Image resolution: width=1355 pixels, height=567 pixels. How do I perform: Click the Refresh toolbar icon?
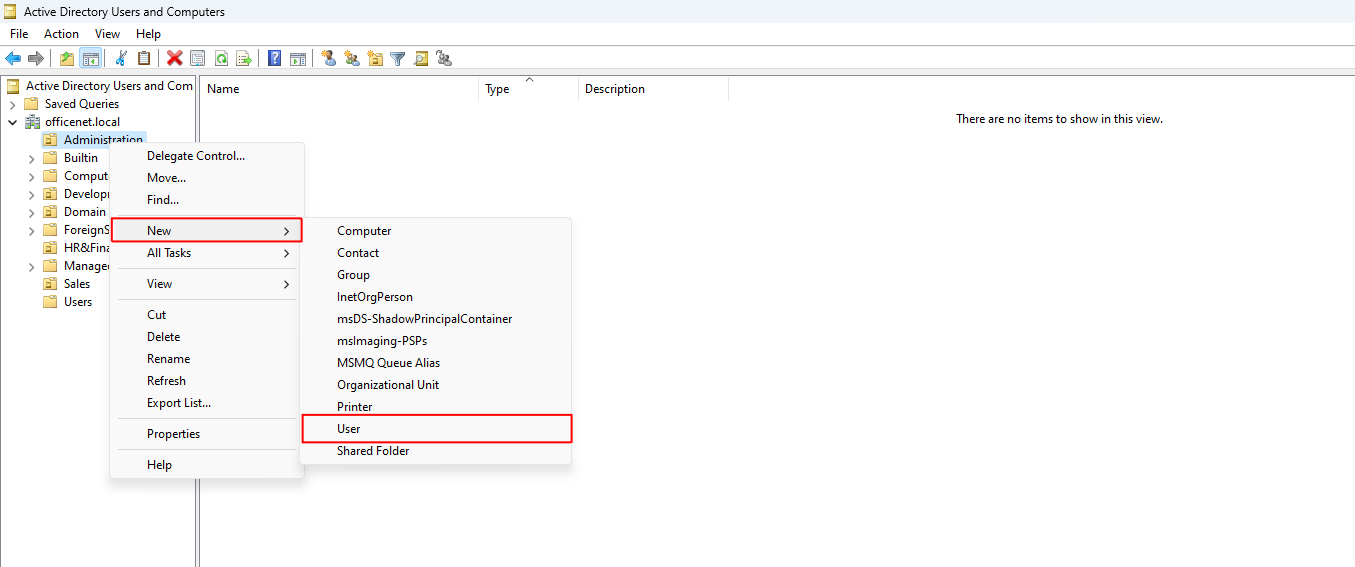pos(220,58)
